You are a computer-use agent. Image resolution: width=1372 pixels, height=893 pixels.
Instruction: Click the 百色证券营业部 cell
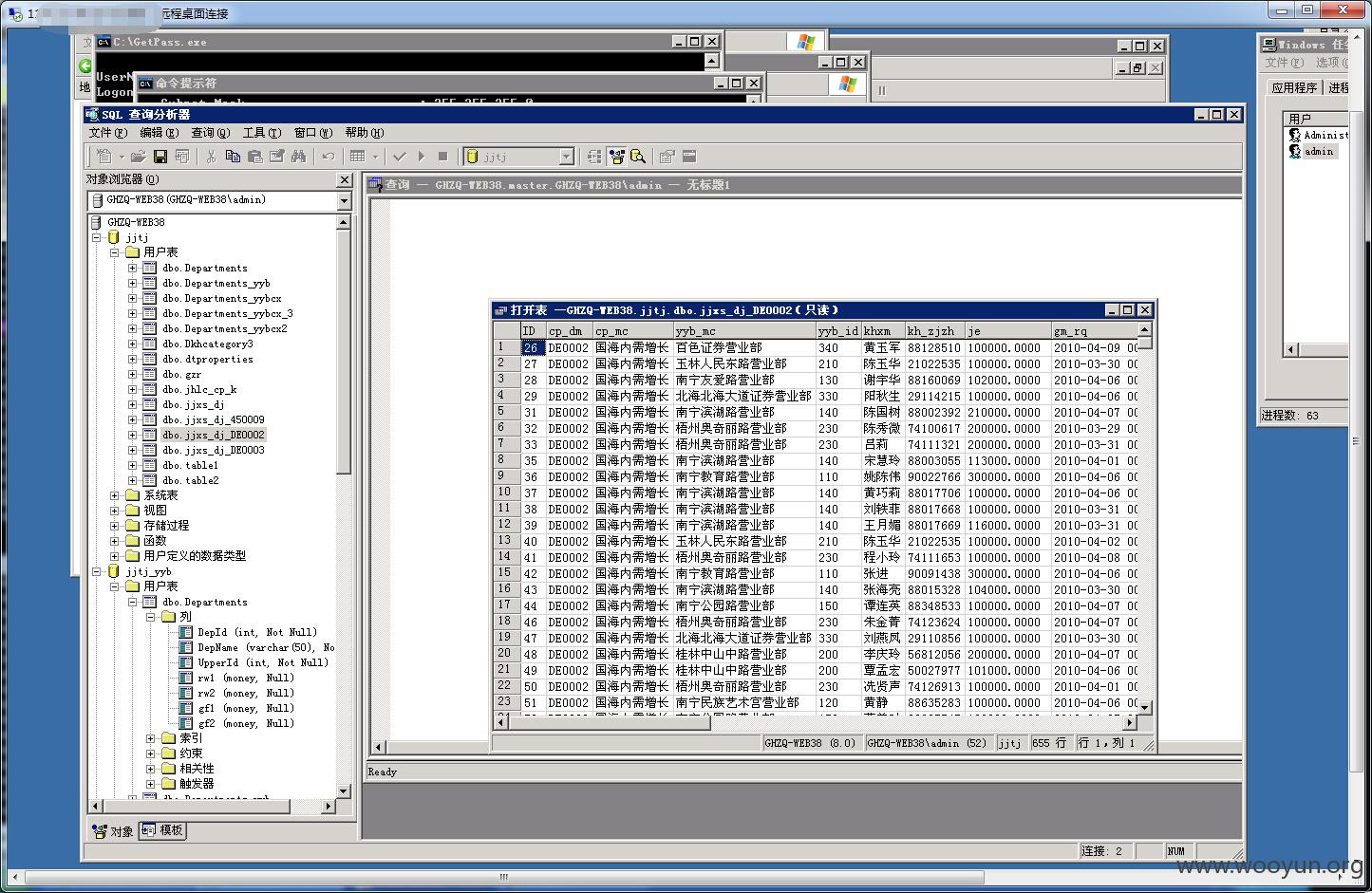(x=744, y=348)
